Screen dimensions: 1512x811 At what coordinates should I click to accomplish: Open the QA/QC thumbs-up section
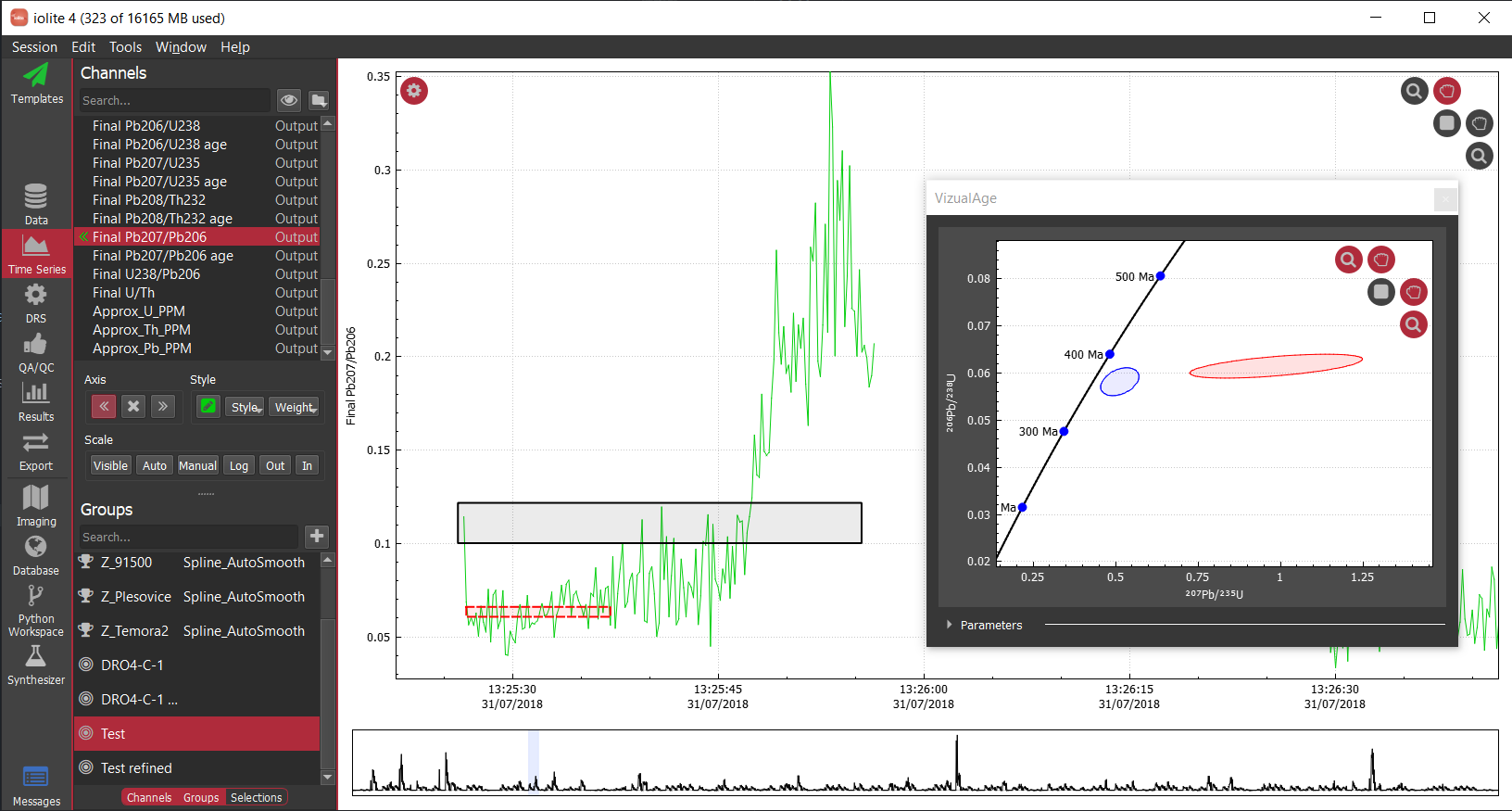(x=36, y=352)
